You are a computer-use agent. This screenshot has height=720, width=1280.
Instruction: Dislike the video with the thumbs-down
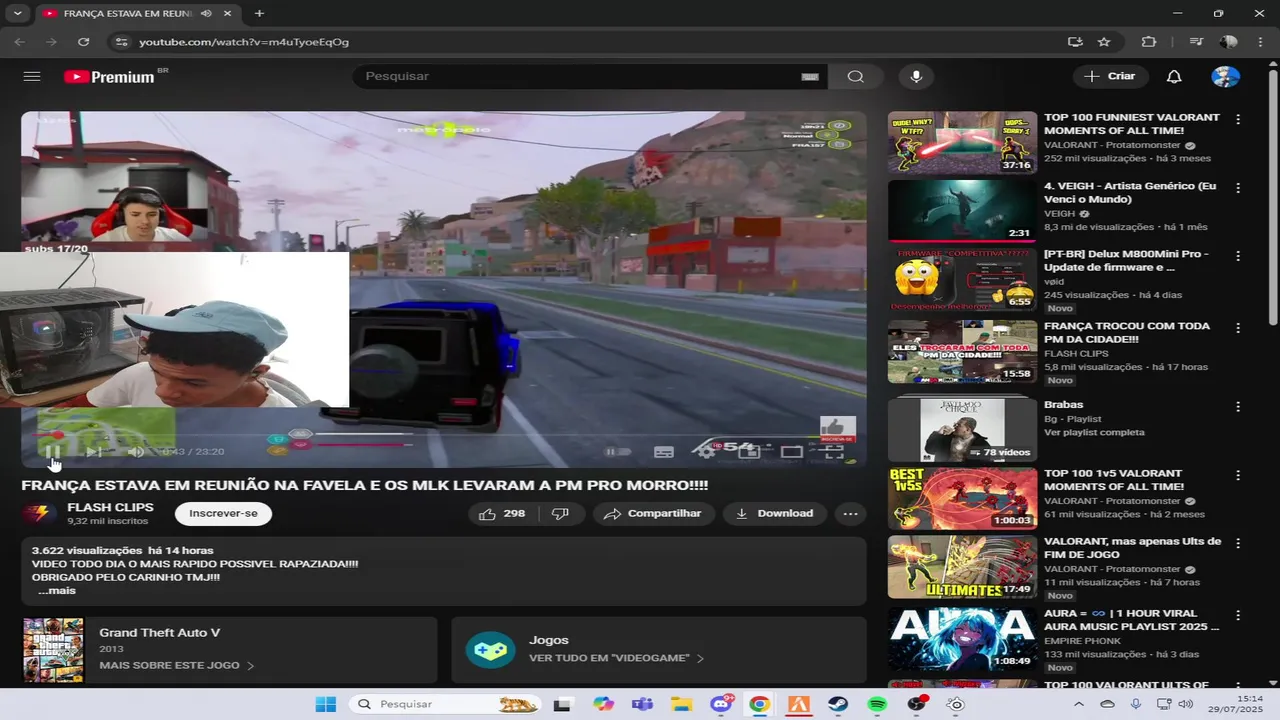coord(561,513)
